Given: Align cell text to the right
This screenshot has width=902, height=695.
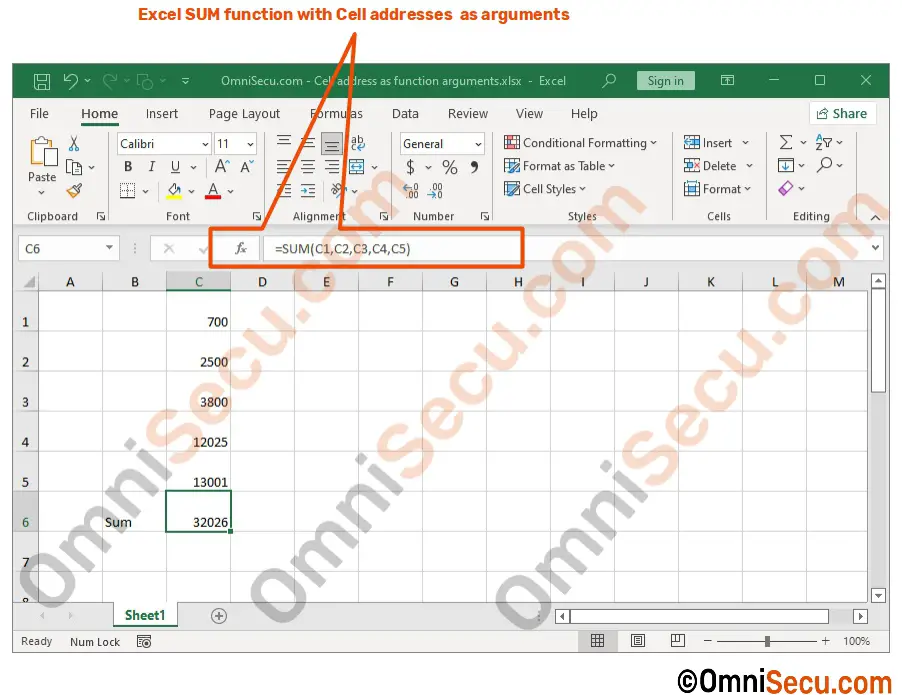Looking at the screenshot, I should (332, 167).
